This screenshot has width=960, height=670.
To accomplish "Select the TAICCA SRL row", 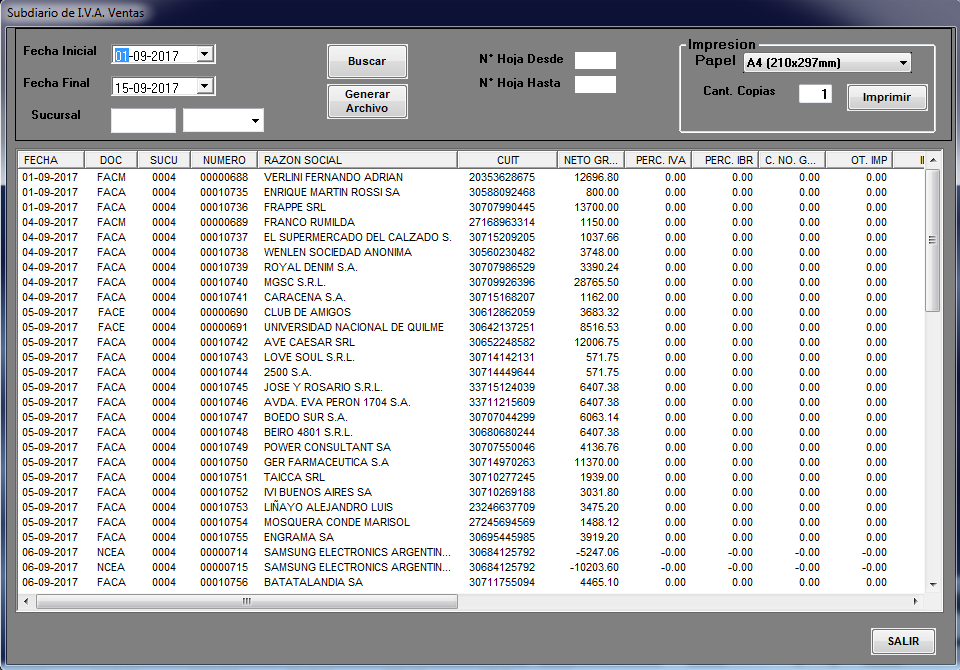I will 471,477.
